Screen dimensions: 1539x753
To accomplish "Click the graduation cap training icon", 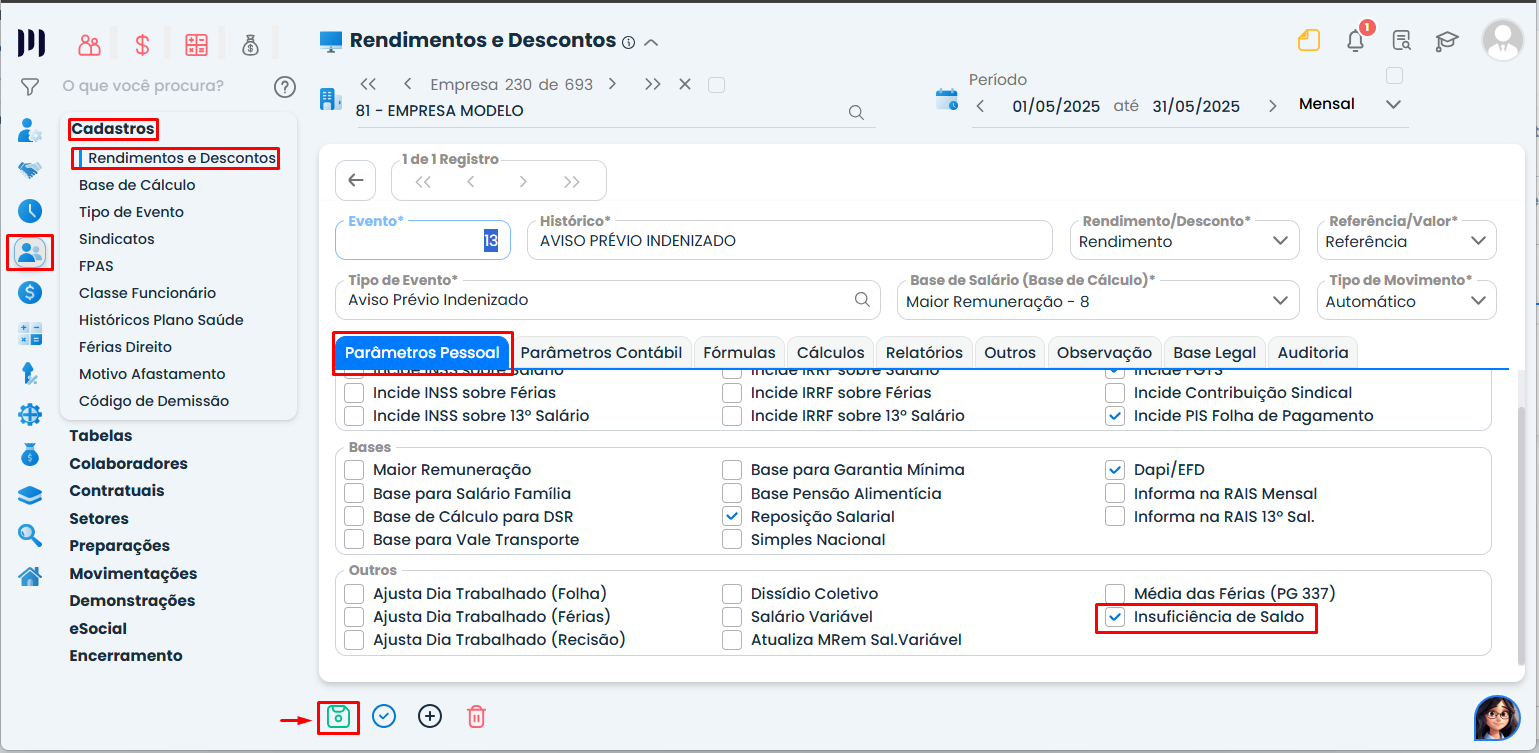I will click(1446, 41).
